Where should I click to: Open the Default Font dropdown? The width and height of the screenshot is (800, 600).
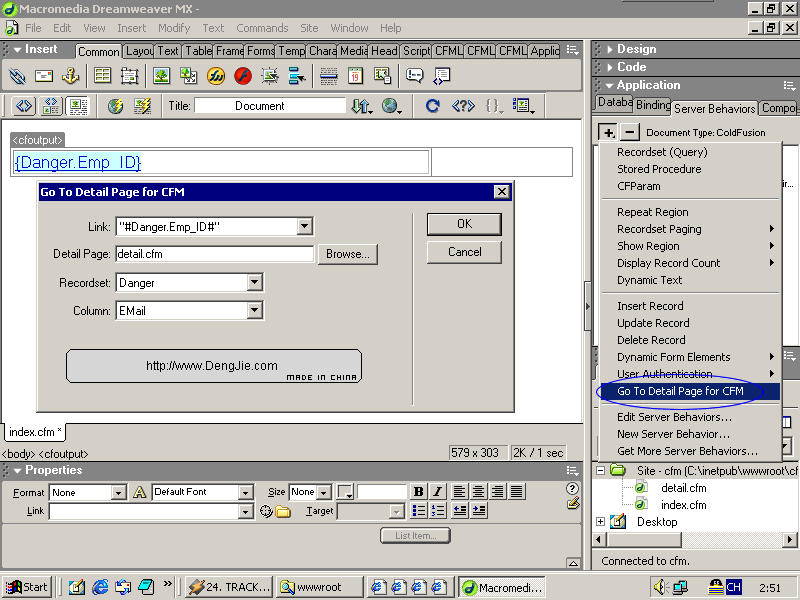[x=245, y=493]
